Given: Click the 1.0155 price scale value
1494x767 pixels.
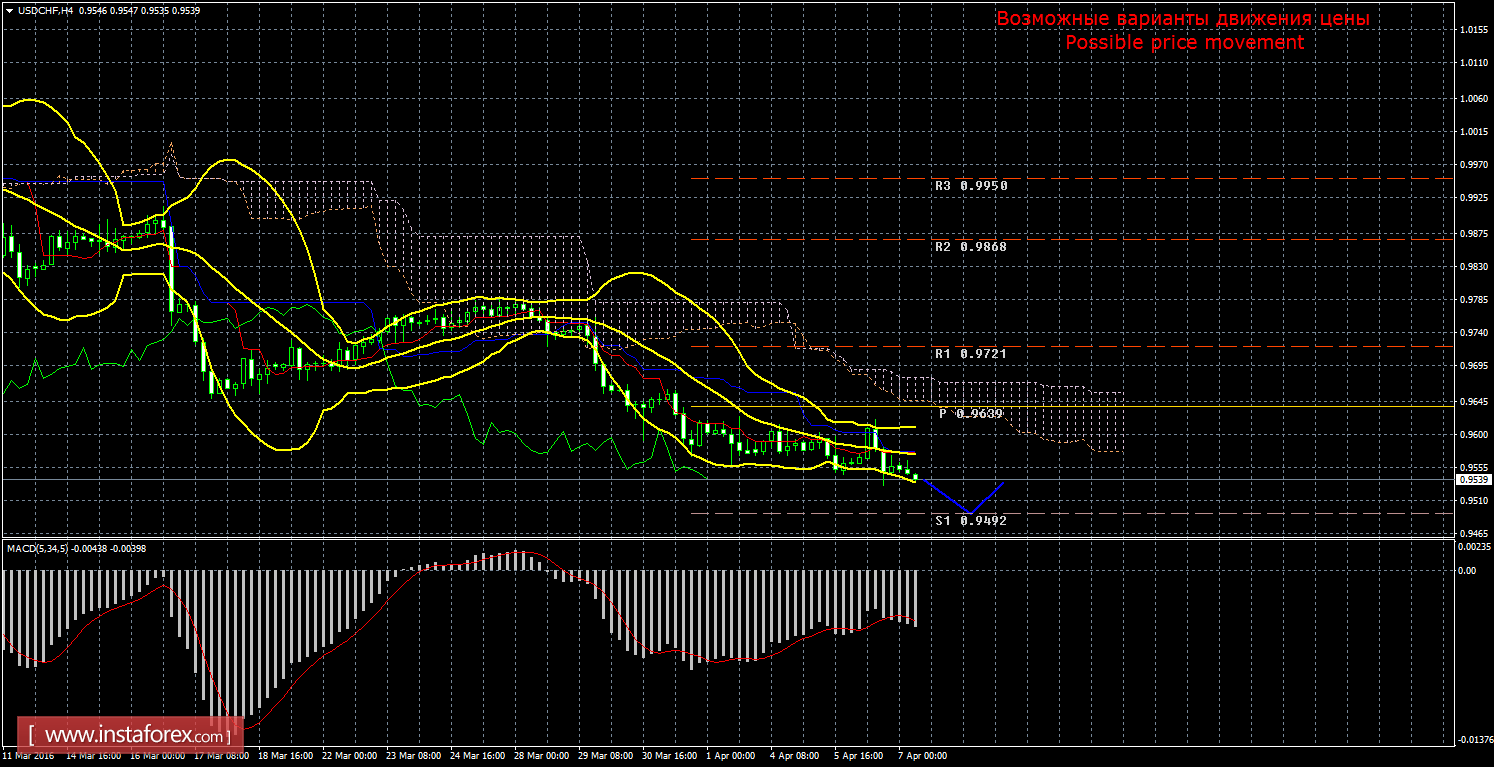Looking at the screenshot, I should 1472,30.
